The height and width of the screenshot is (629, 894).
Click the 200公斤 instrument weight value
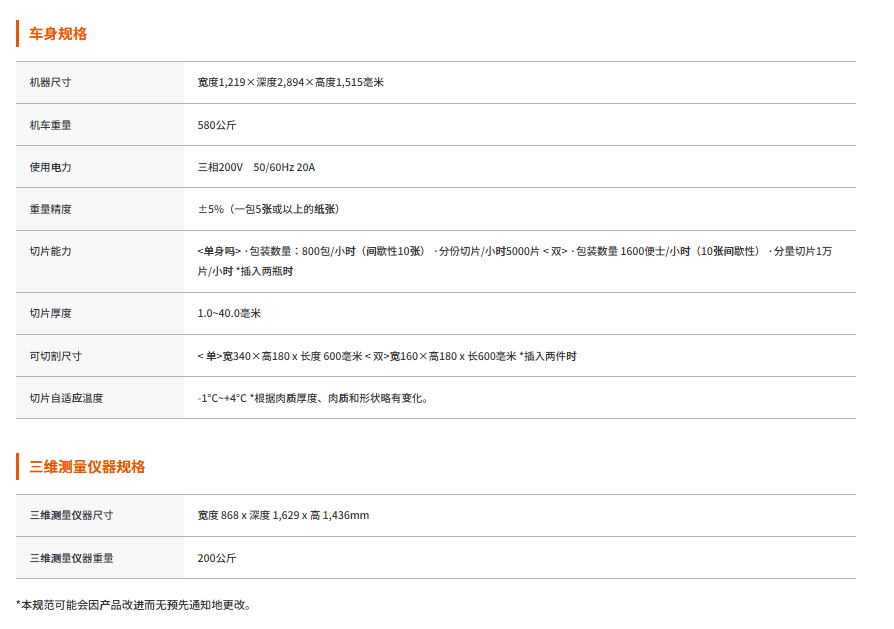point(217,558)
